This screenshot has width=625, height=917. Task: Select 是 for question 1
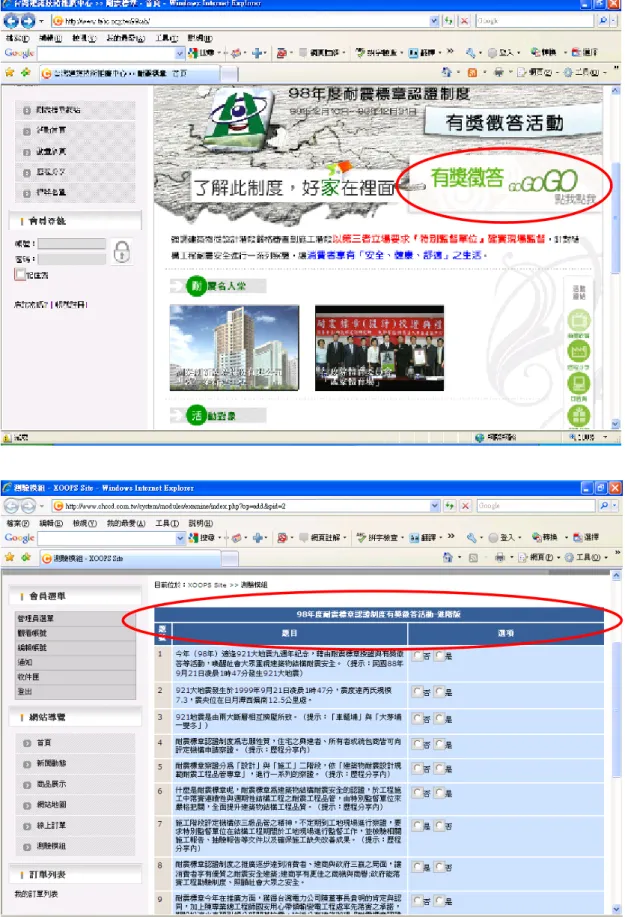(439, 656)
